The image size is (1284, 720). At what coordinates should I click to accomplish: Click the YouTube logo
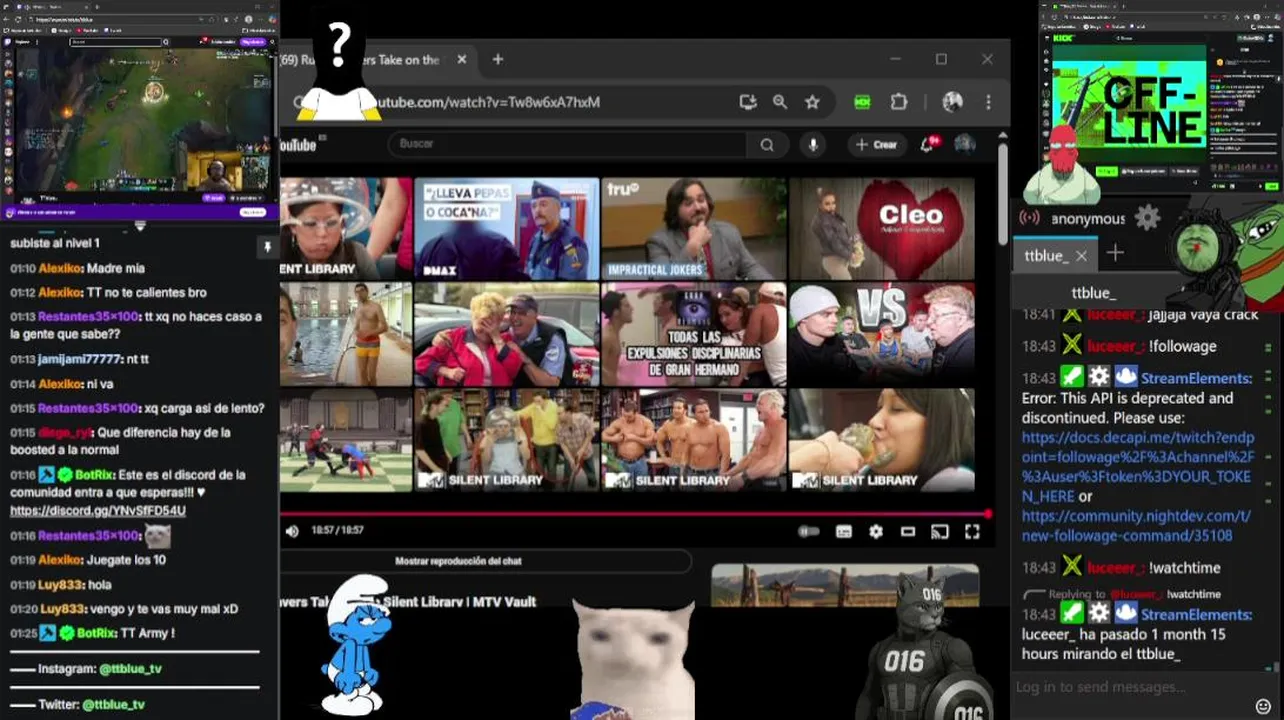click(298, 145)
